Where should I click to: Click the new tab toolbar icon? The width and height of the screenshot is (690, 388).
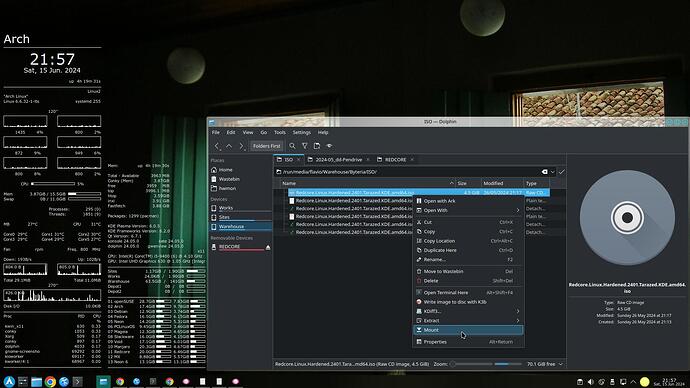(x=317, y=146)
